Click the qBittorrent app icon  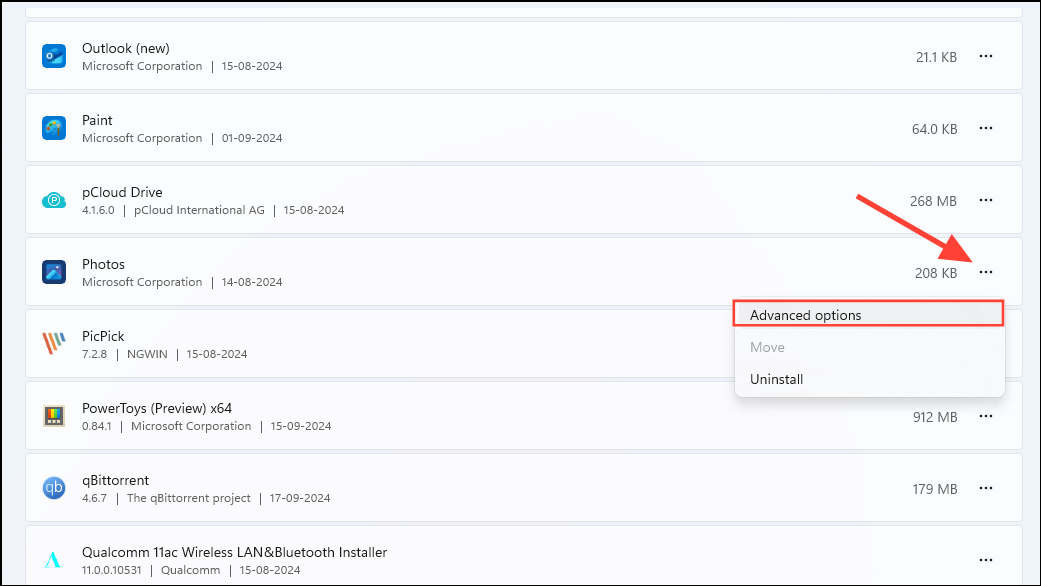pos(54,488)
